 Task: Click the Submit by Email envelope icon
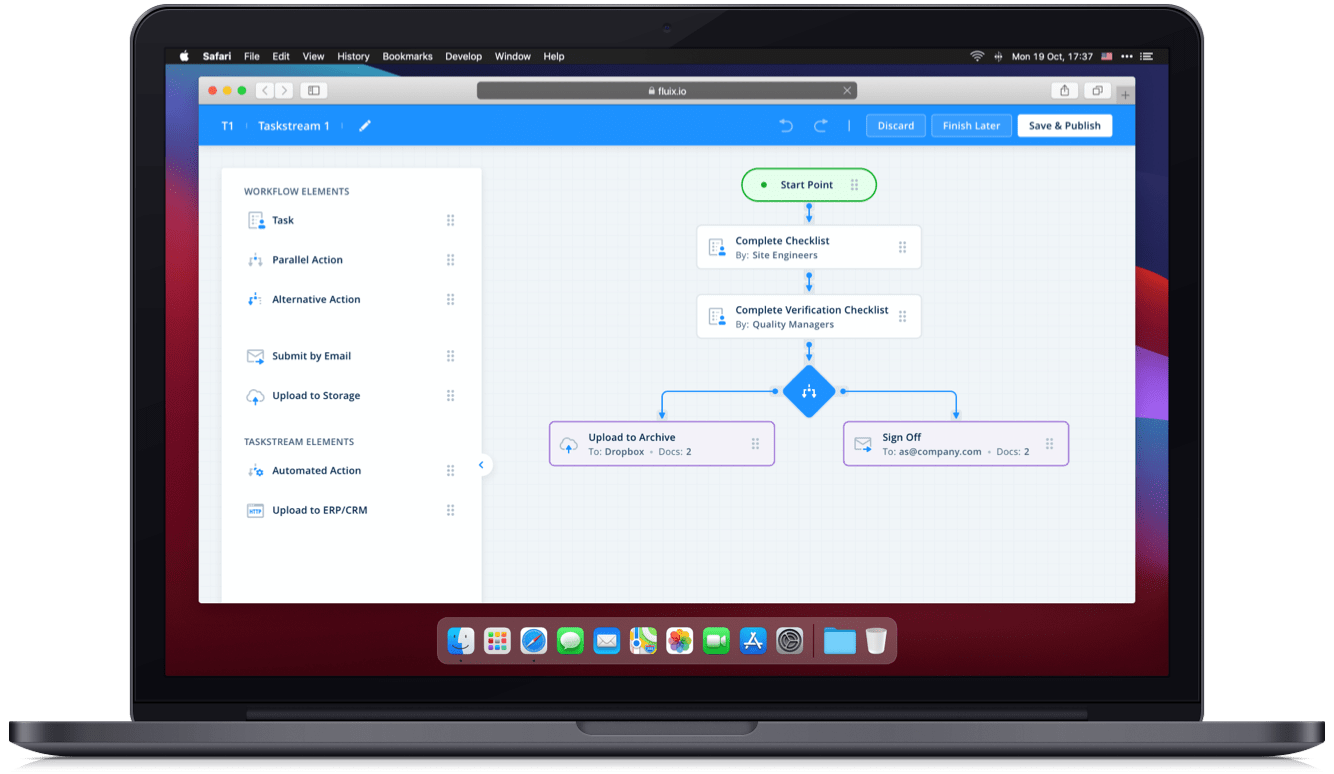(256, 355)
